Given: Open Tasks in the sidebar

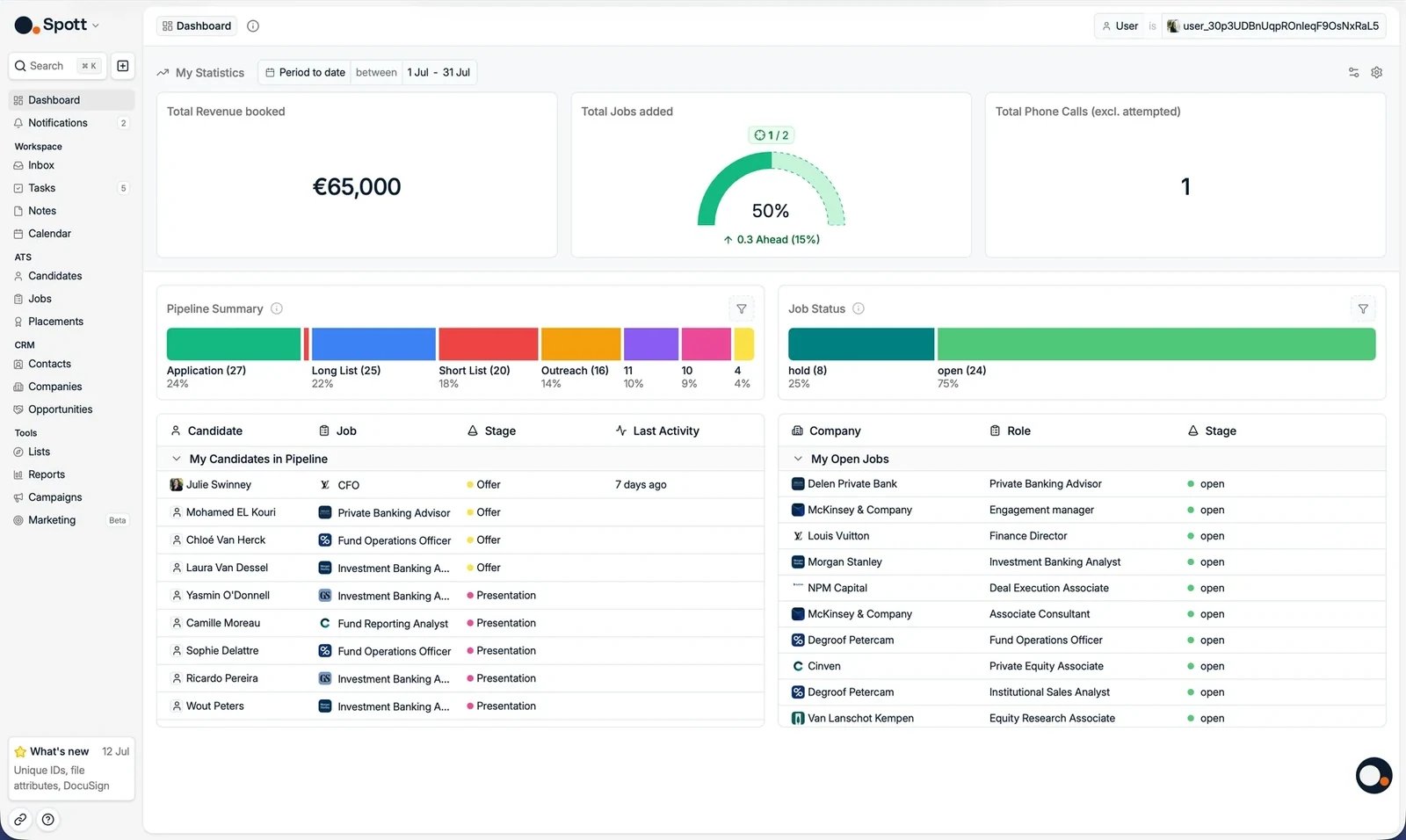Looking at the screenshot, I should pyautogui.click(x=71, y=188).
